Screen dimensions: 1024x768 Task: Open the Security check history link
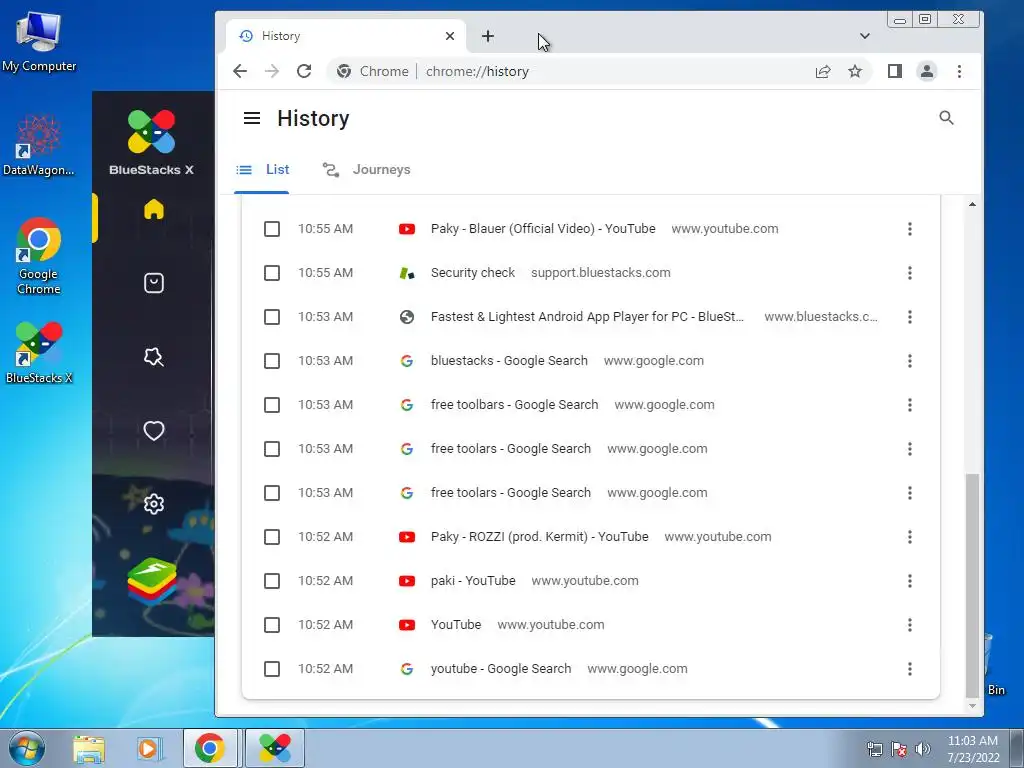pyautogui.click(x=473, y=272)
